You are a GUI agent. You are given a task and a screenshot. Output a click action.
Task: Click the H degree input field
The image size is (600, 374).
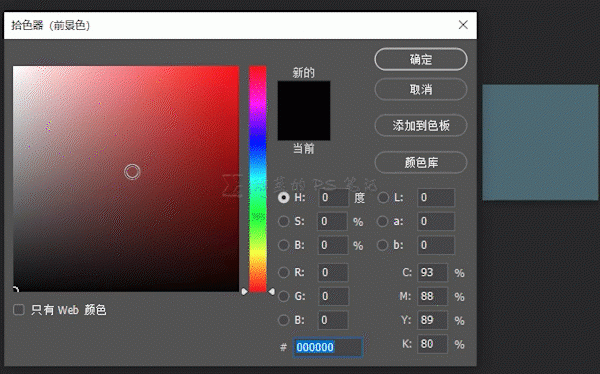coord(333,198)
